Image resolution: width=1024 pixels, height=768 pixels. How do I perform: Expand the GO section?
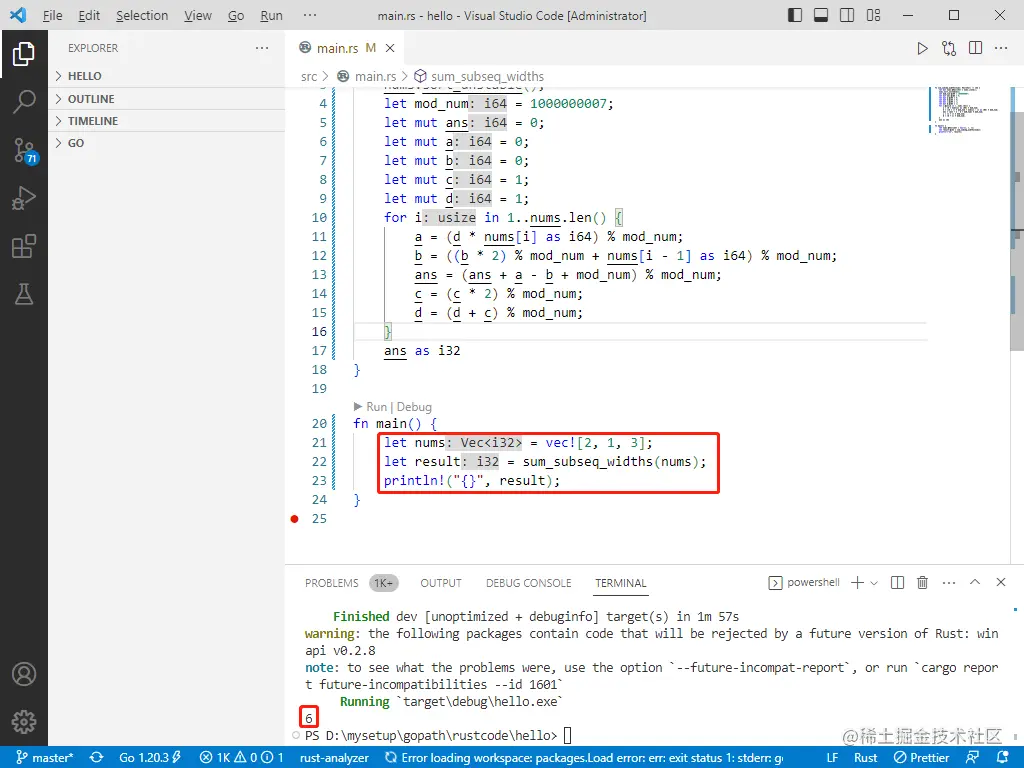click(x=167, y=143)
